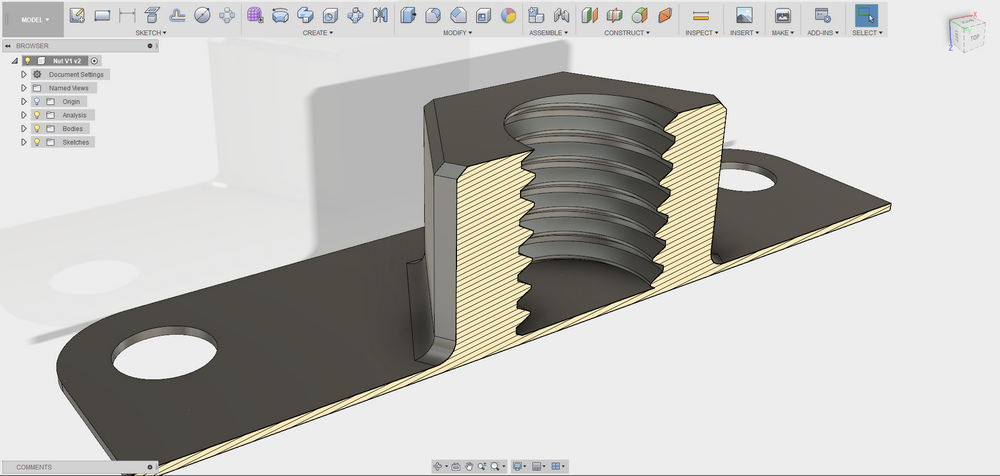The width and height of the screenshot is (1000, 476).
Task: Select the Offset sketch tool icon
Action: (177, 15)
